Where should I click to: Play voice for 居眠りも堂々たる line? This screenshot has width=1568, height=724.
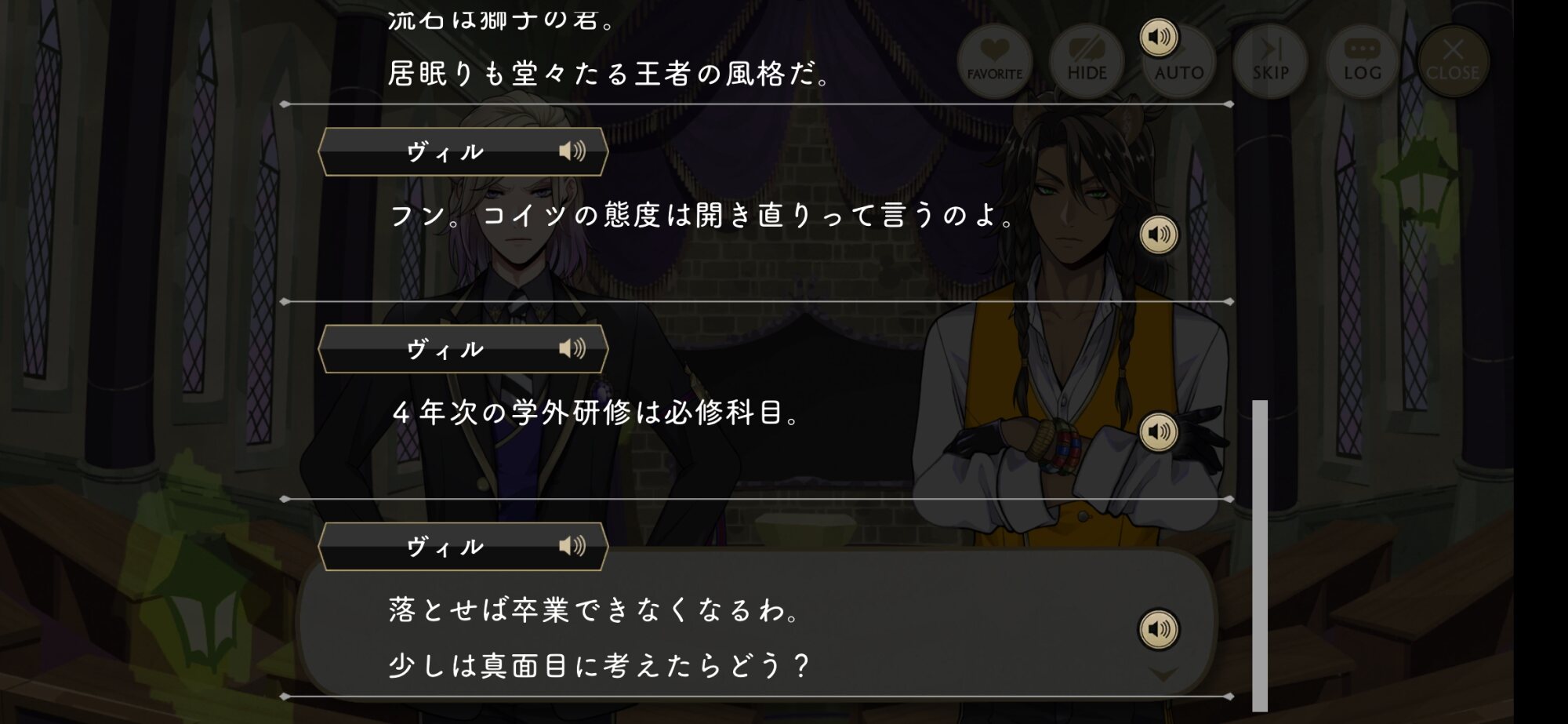(1159, 37)
